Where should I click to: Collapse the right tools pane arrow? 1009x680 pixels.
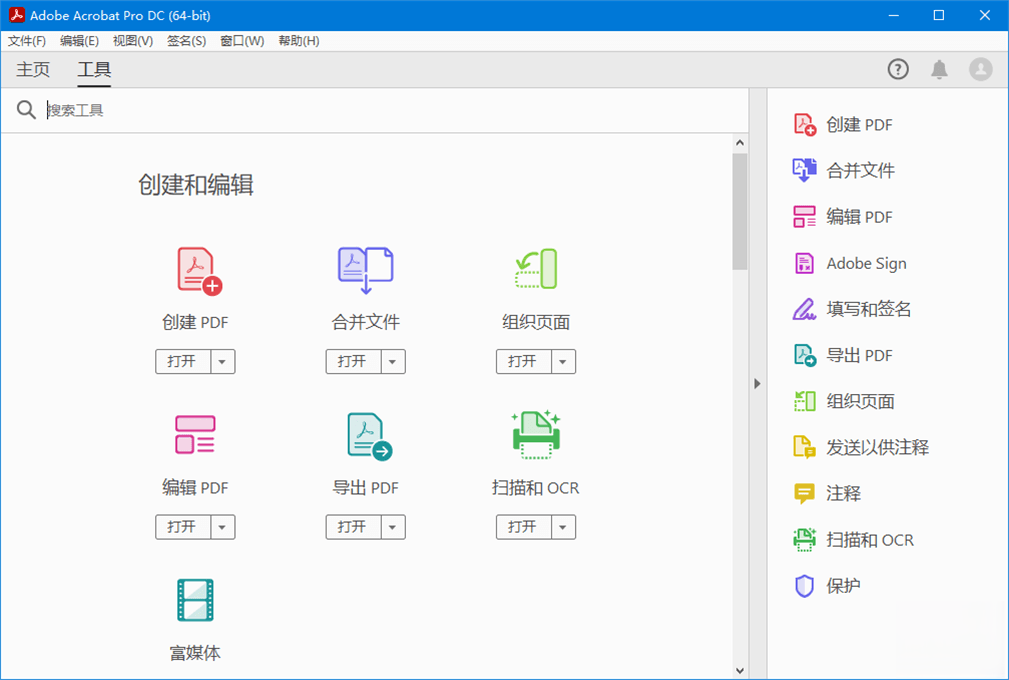(757, 383)
